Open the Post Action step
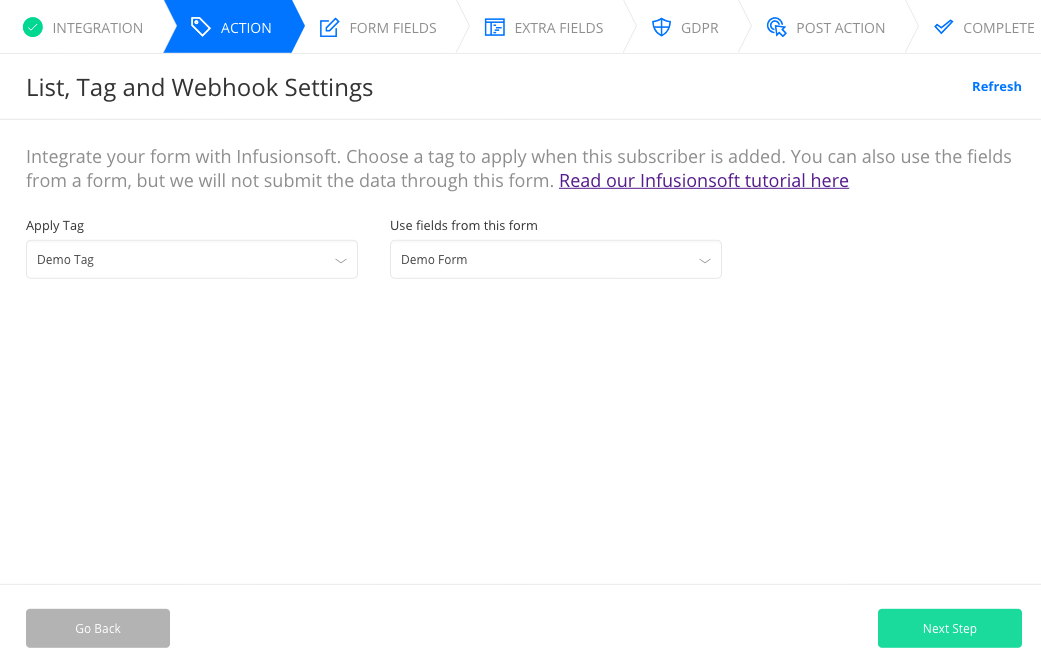 click(840, 28)
